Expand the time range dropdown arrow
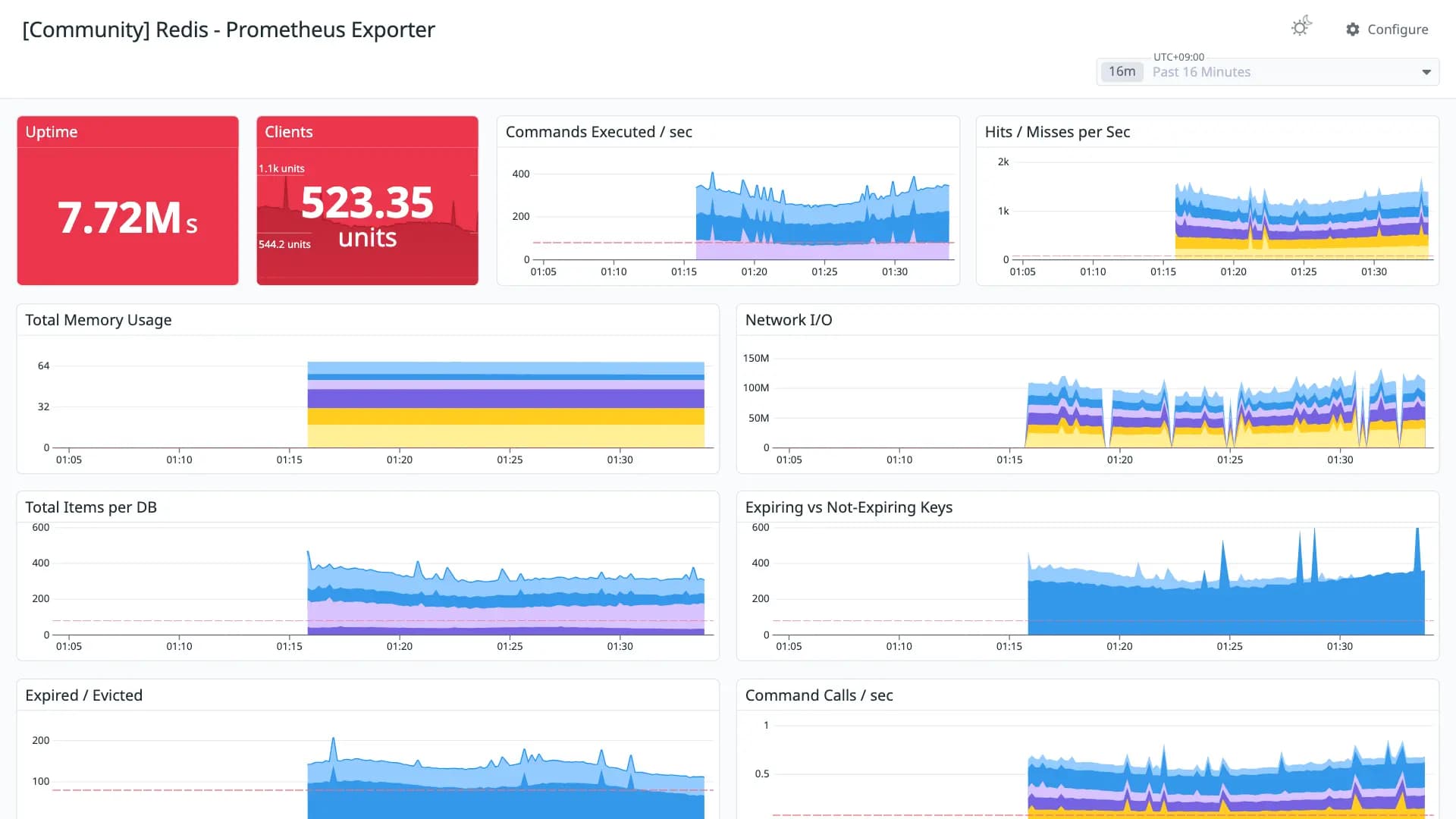The image size is (1456, 819). 1426,72
